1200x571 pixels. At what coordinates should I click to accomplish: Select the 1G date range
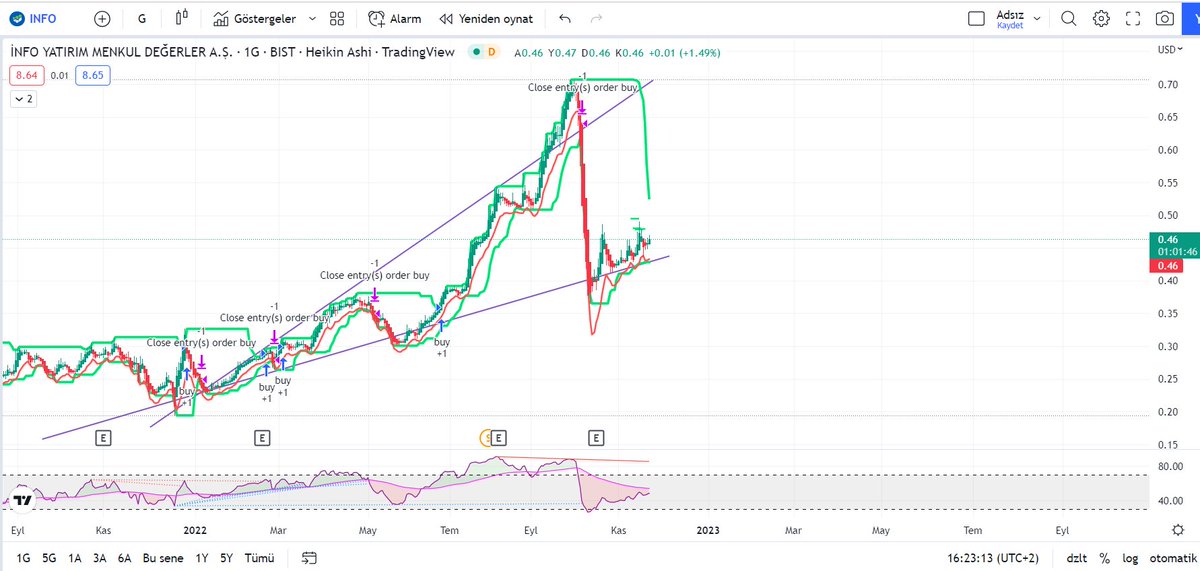tap(22, 557)
